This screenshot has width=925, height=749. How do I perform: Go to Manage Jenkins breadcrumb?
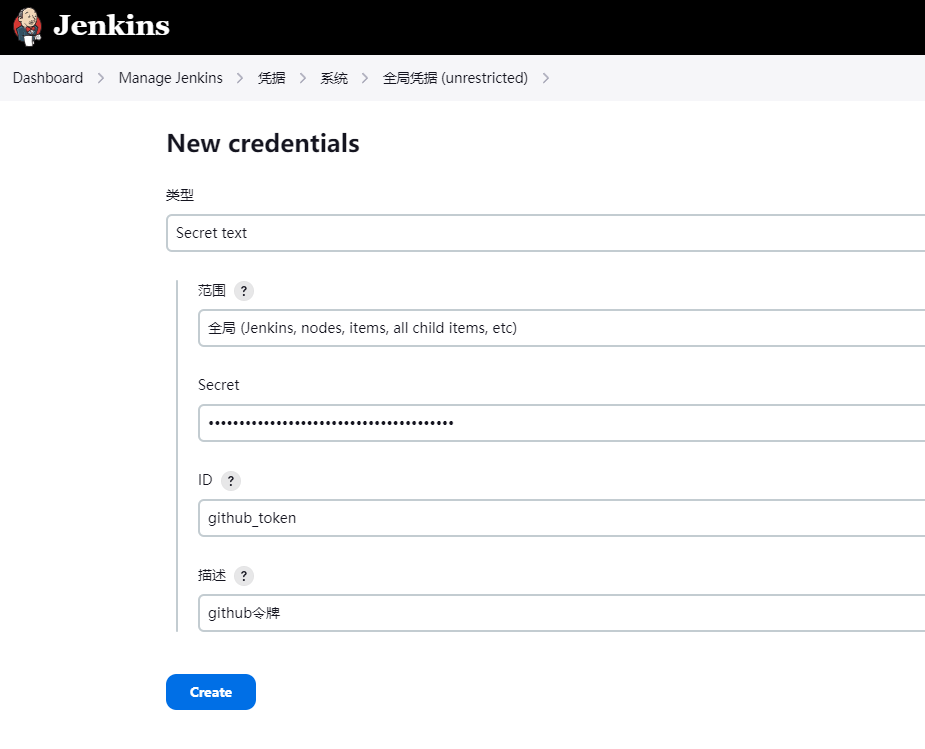click(x=170, y=78)
